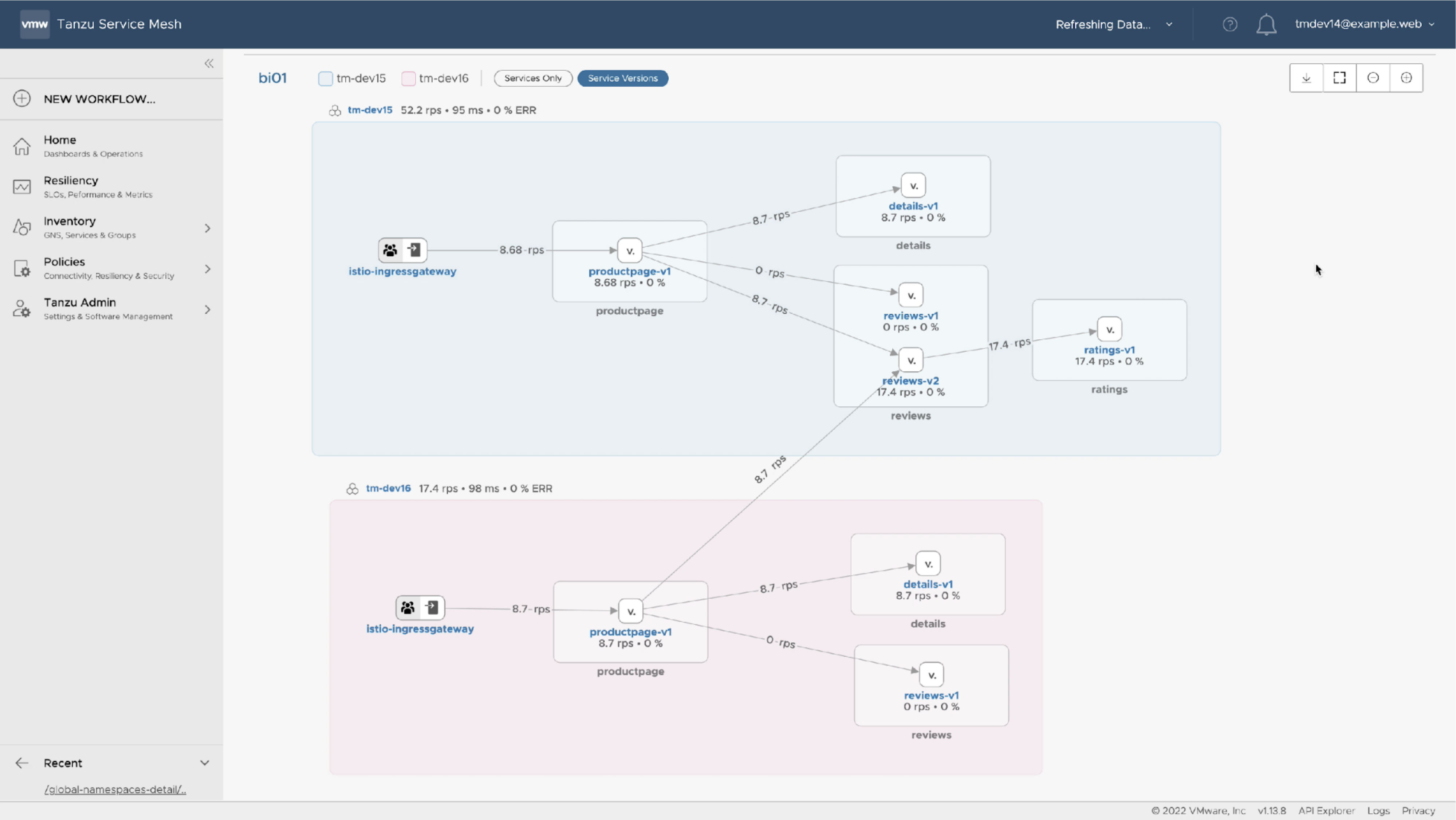Collapse the sidebar with double chevron

coord(209,63)
